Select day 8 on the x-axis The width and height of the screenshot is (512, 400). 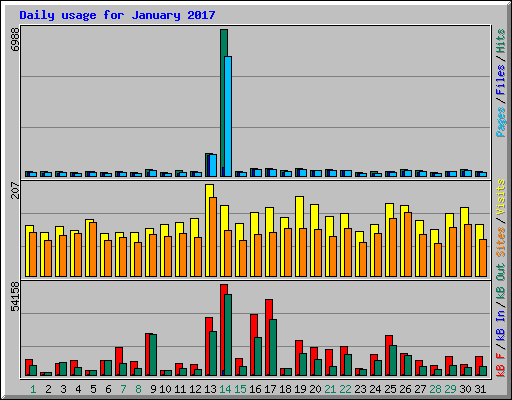click(138, 389)
